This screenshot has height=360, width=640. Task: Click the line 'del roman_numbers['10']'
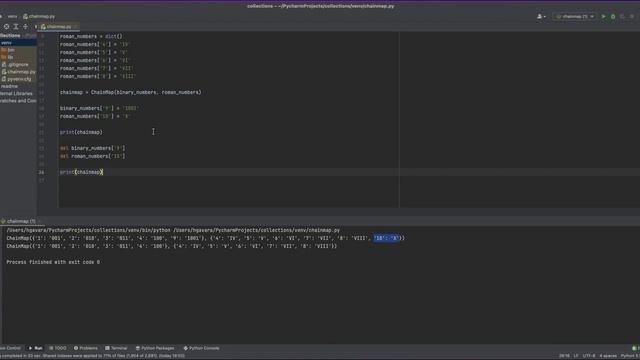(x=92, y=156)
